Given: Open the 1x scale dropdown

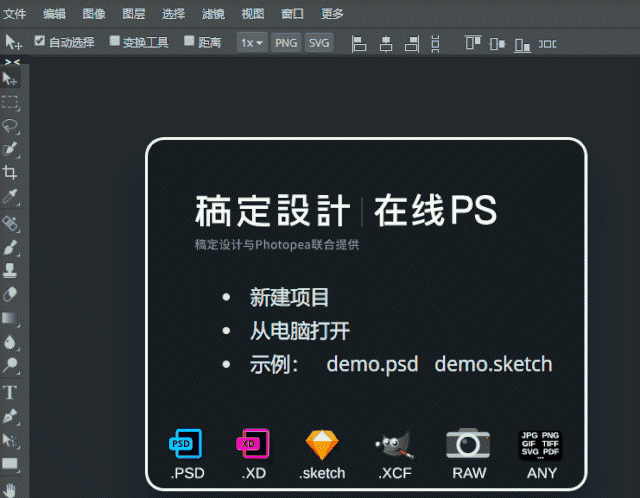Looking at the screenshot, I should click(252, 42).
